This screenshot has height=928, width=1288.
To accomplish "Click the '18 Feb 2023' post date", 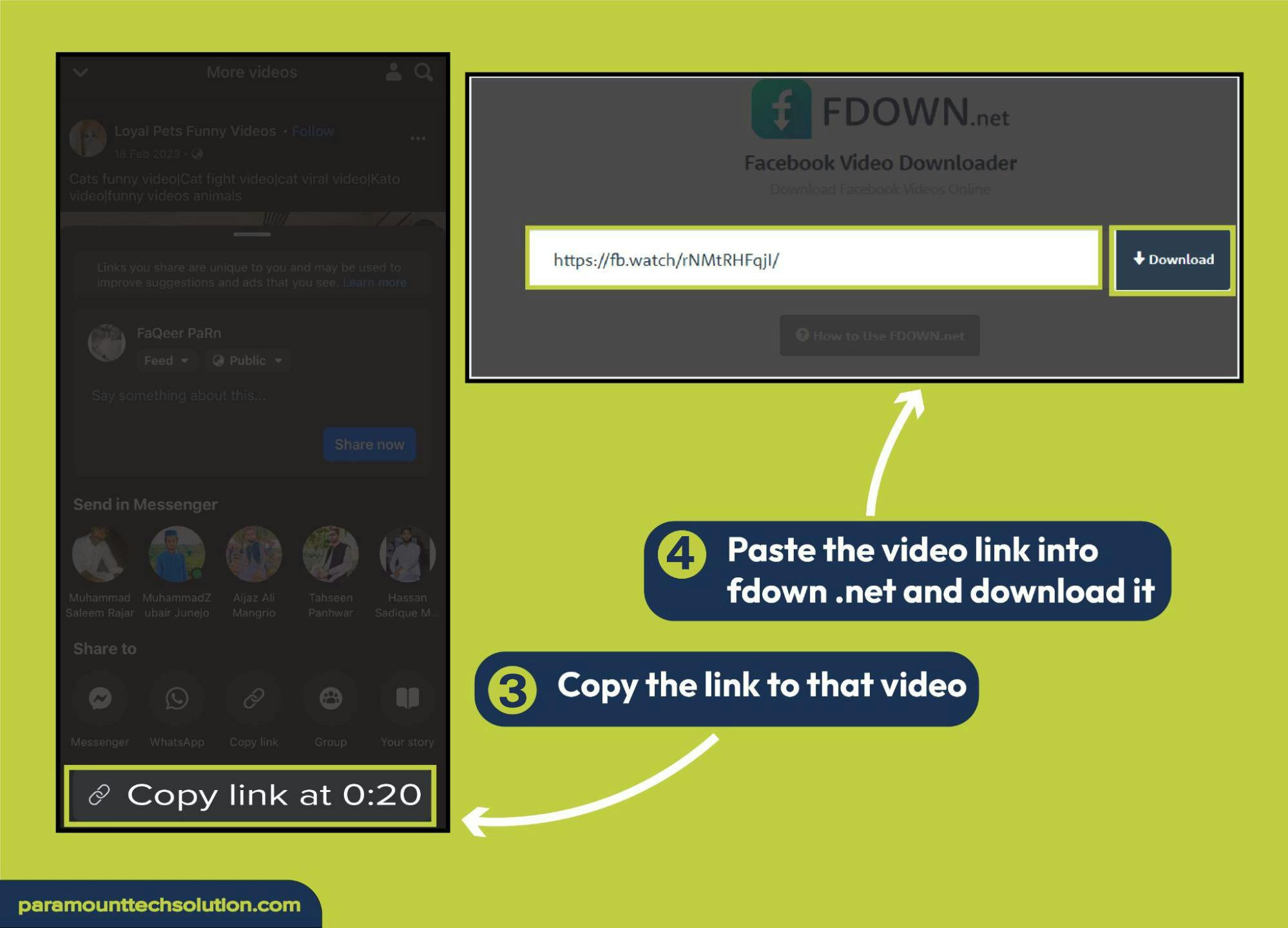I will pos(147,154).
